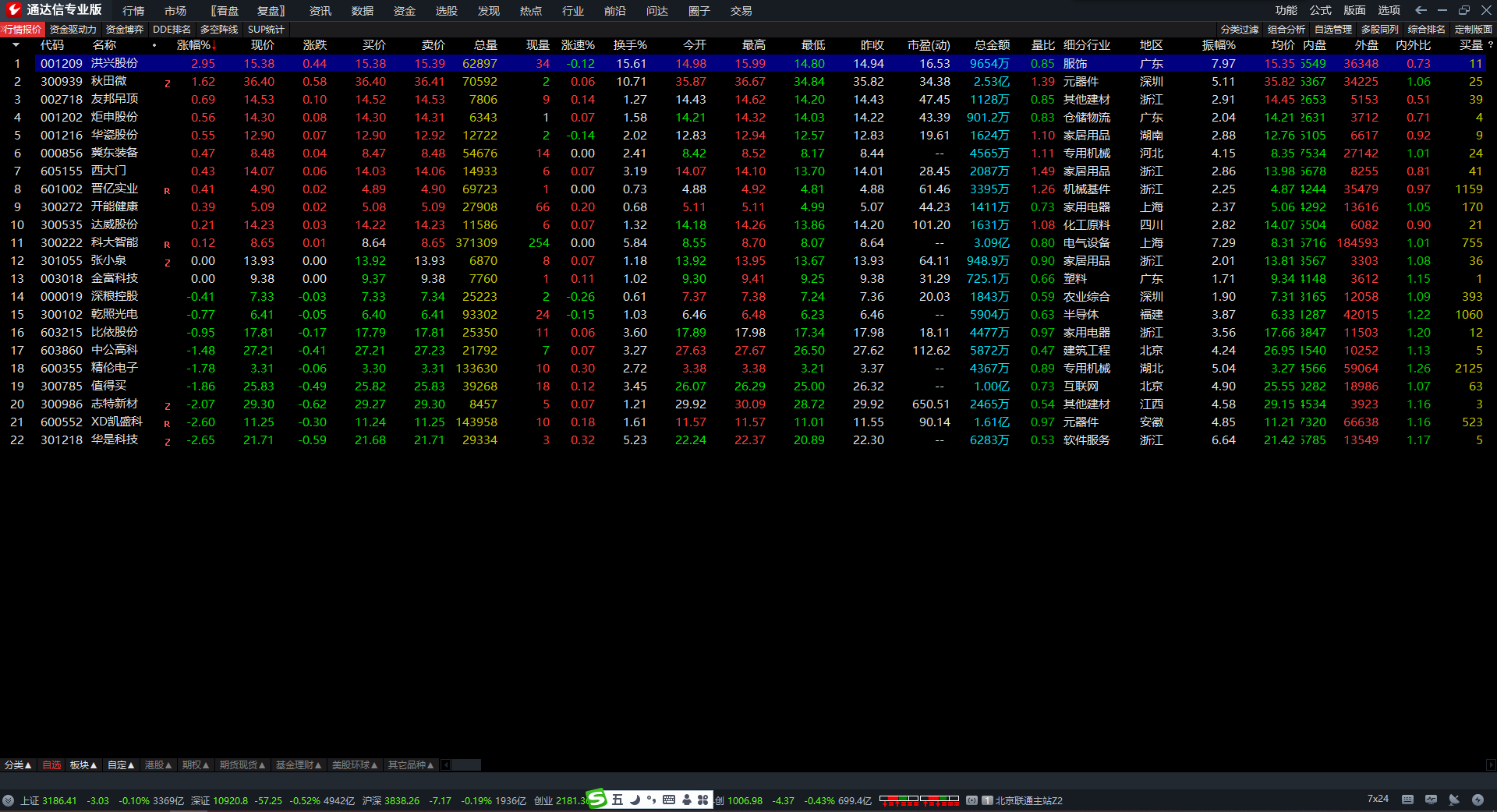The height and width of the screenshot is (812, 1497).
Task: Toggle the moon icon in IME bar
Action: click(x=635, y=800)
